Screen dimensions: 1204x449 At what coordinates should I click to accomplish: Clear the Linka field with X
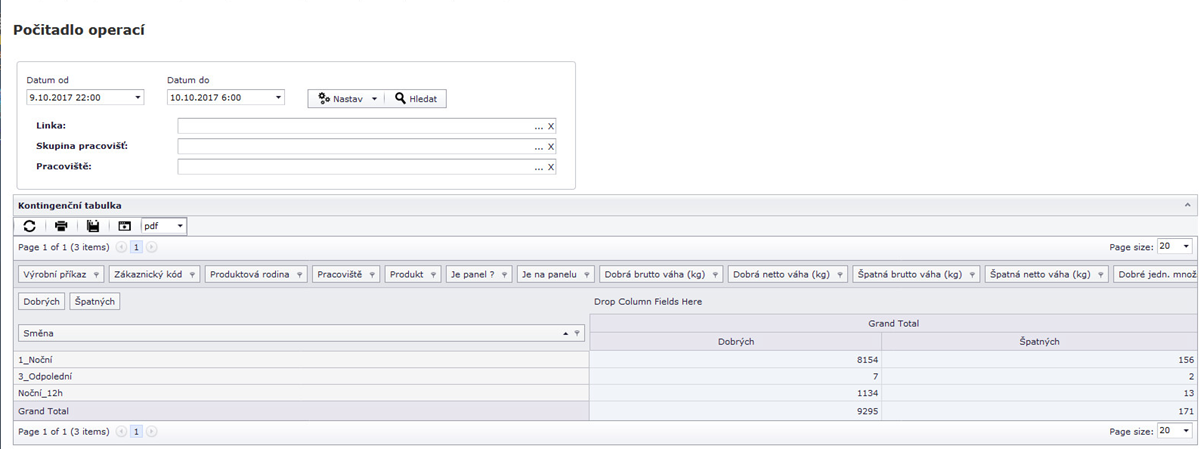click(550, 127)
